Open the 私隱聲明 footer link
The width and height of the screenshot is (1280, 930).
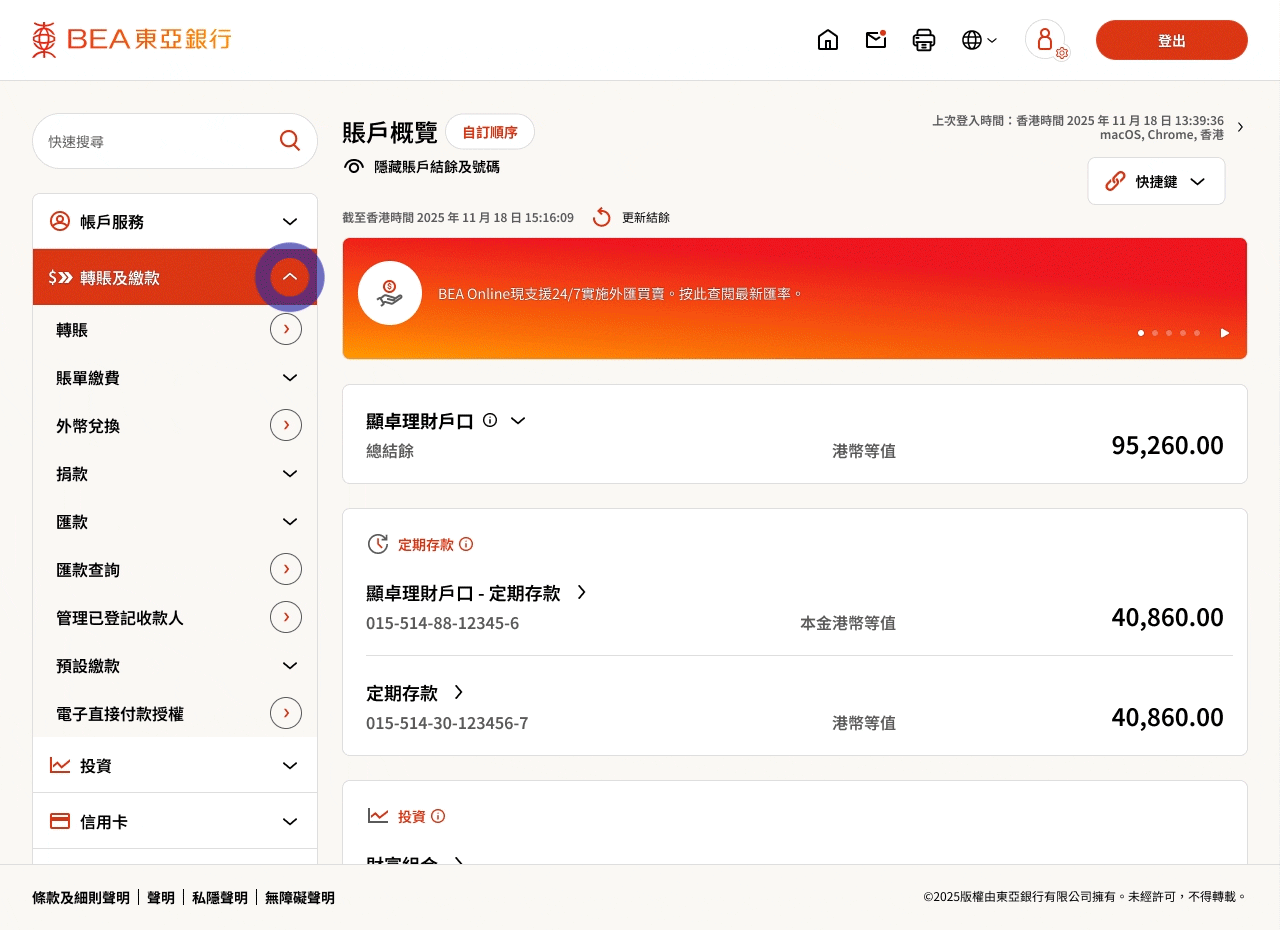[220, 898]
